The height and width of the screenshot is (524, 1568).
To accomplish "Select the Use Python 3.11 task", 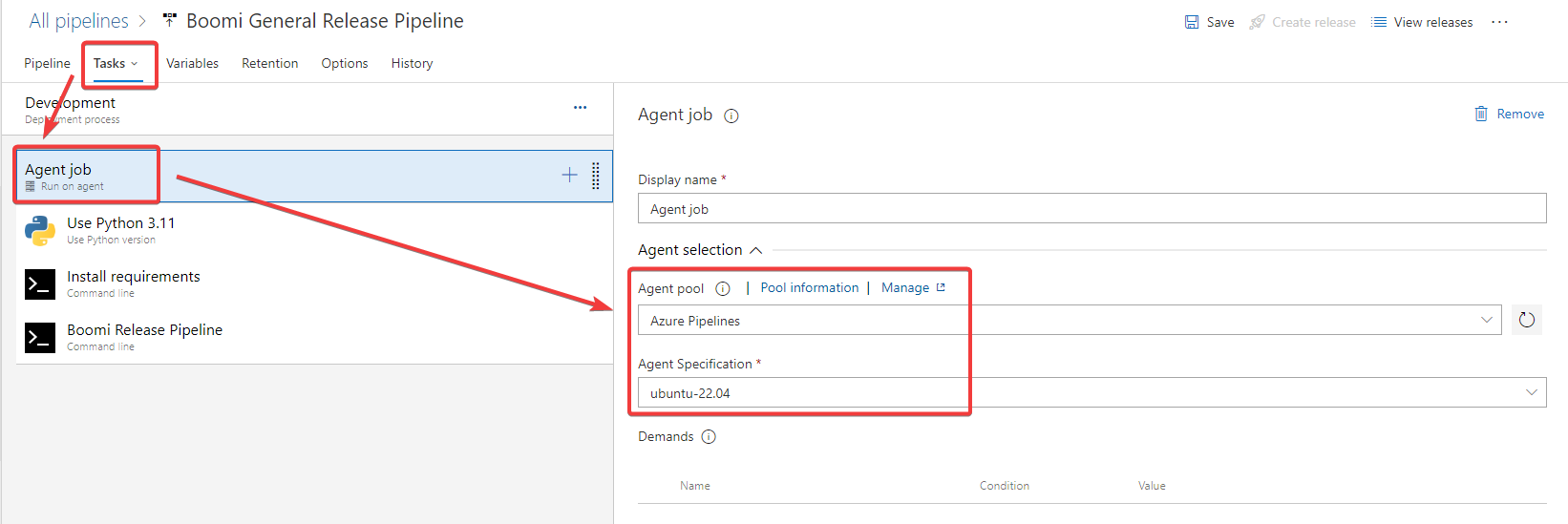I will (x=314, y=230).
